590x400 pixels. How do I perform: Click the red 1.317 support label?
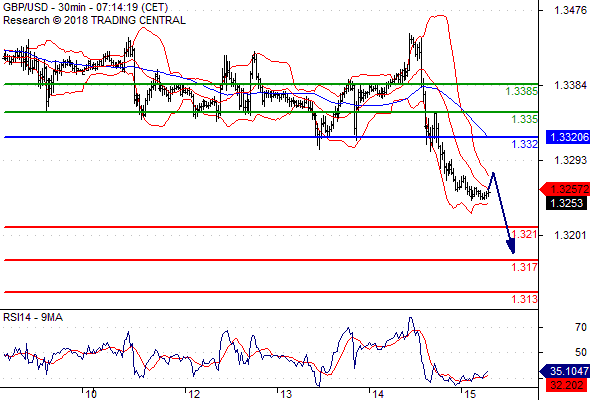(x=524, y=267)
